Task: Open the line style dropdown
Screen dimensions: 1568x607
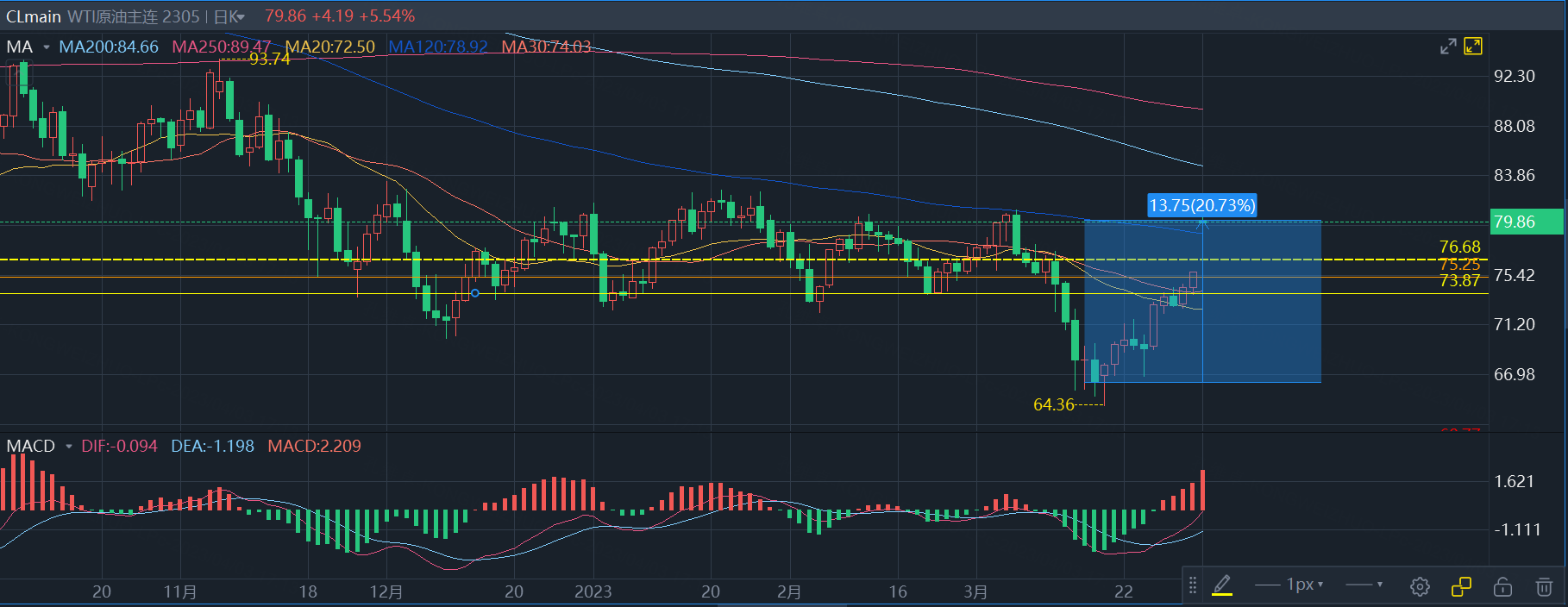Action: [1364, 585]
